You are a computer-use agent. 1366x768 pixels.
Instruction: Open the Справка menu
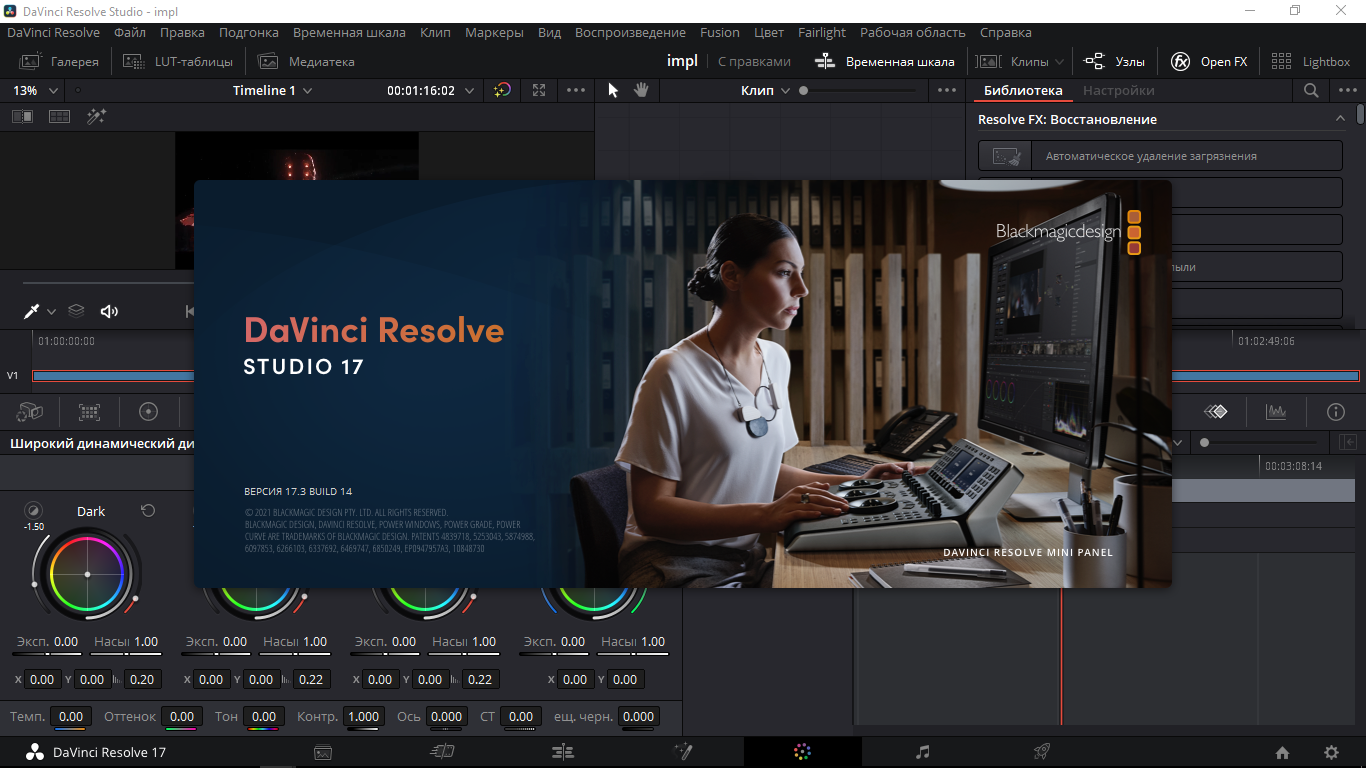click(1006, 32)
